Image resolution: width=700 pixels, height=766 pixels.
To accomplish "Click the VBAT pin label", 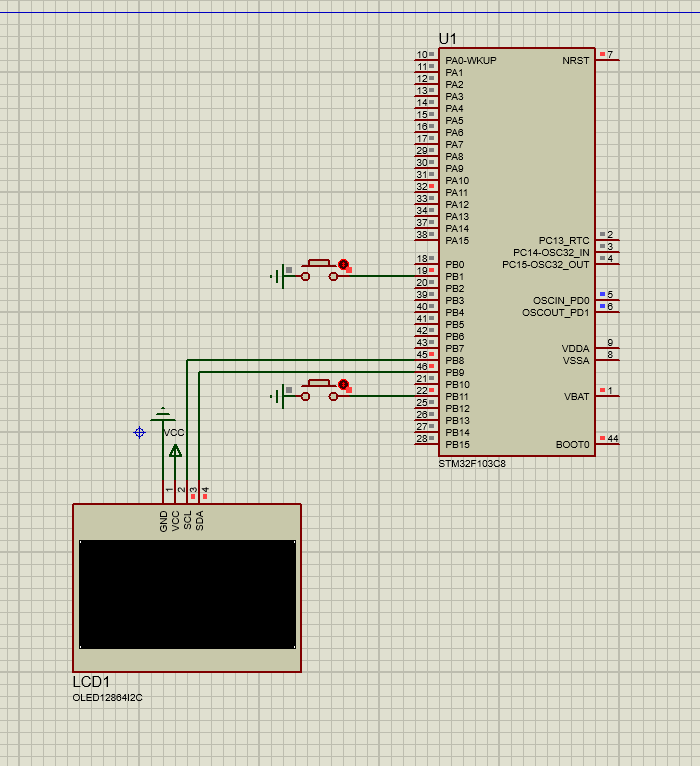I will [x=576, y=397].
